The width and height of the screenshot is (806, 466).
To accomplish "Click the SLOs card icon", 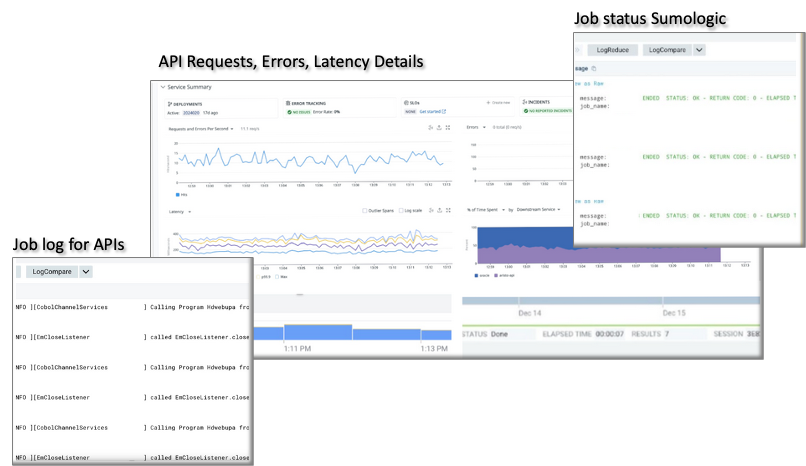I will 406,103.
